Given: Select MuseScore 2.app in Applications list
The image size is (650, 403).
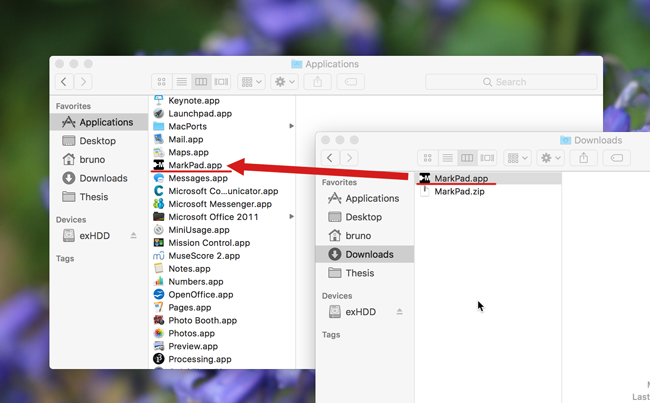Looking at the screenshot, I should 203,255.
